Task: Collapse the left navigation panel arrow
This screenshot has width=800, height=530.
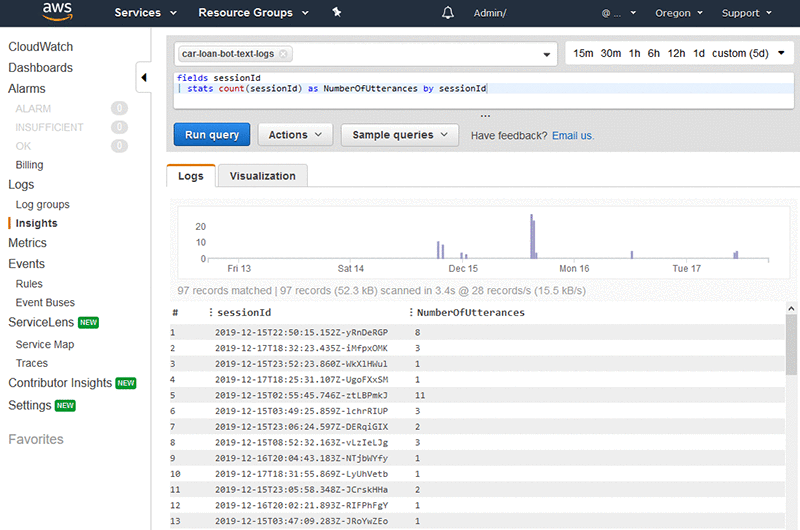Action: click(x=144, y=78)
